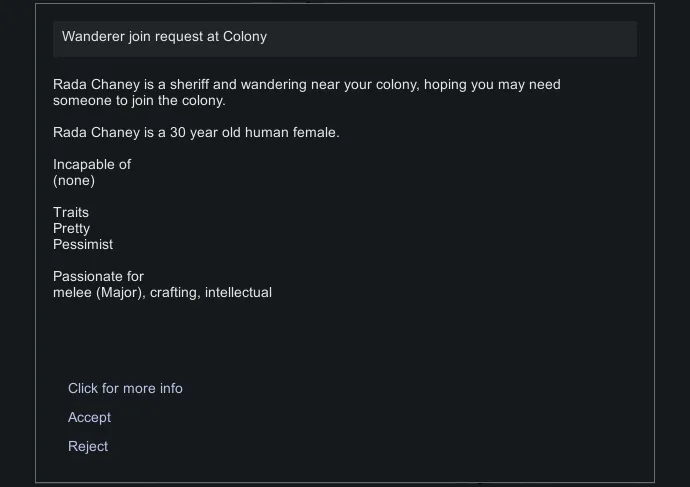Click the 'intellectual' passion word

pyautogui.click(x=238, y=292)
